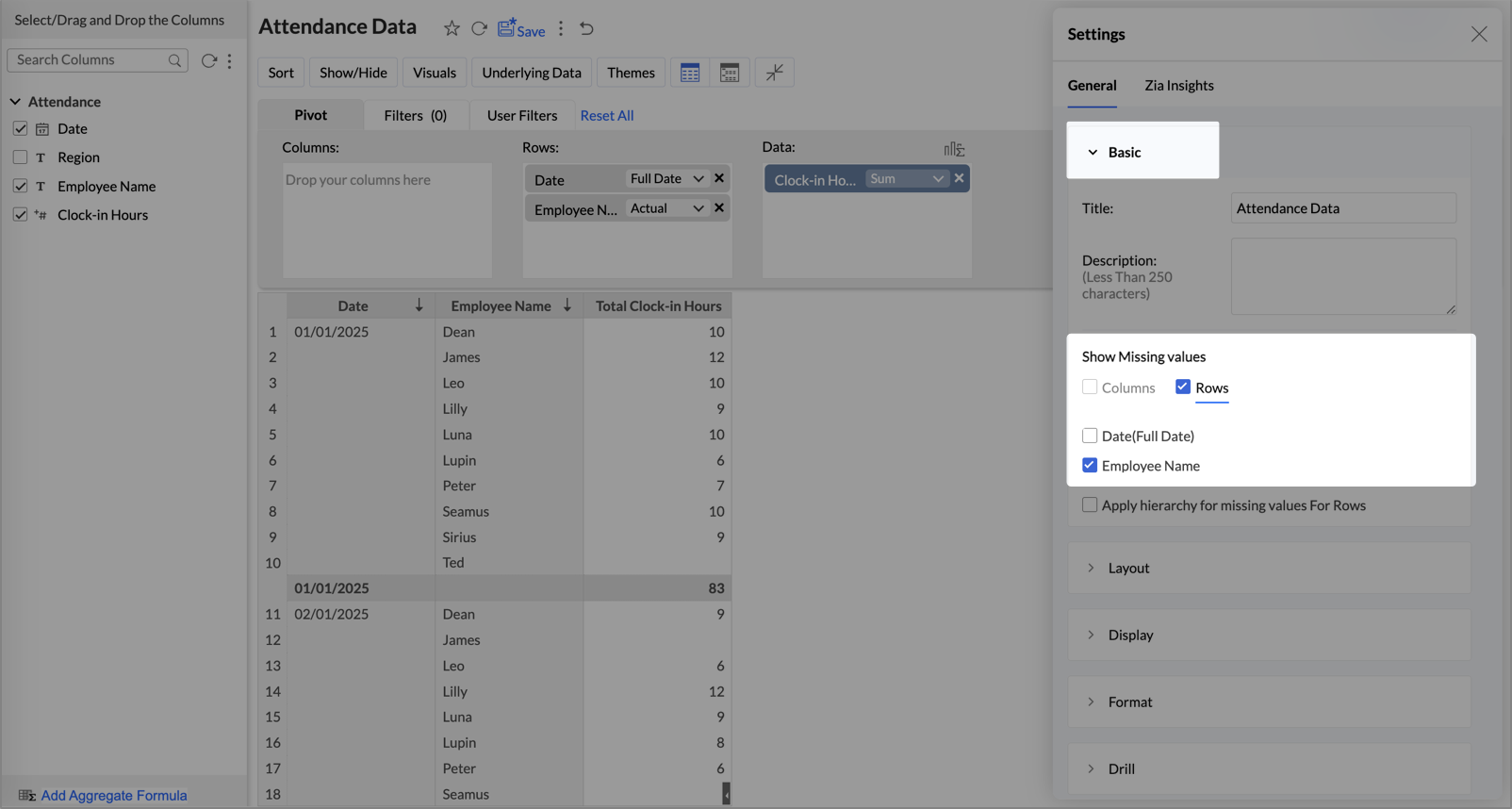Click the Description text area
The width and height of the screenshot is (1512, 809).
[x=1342, y=276]
